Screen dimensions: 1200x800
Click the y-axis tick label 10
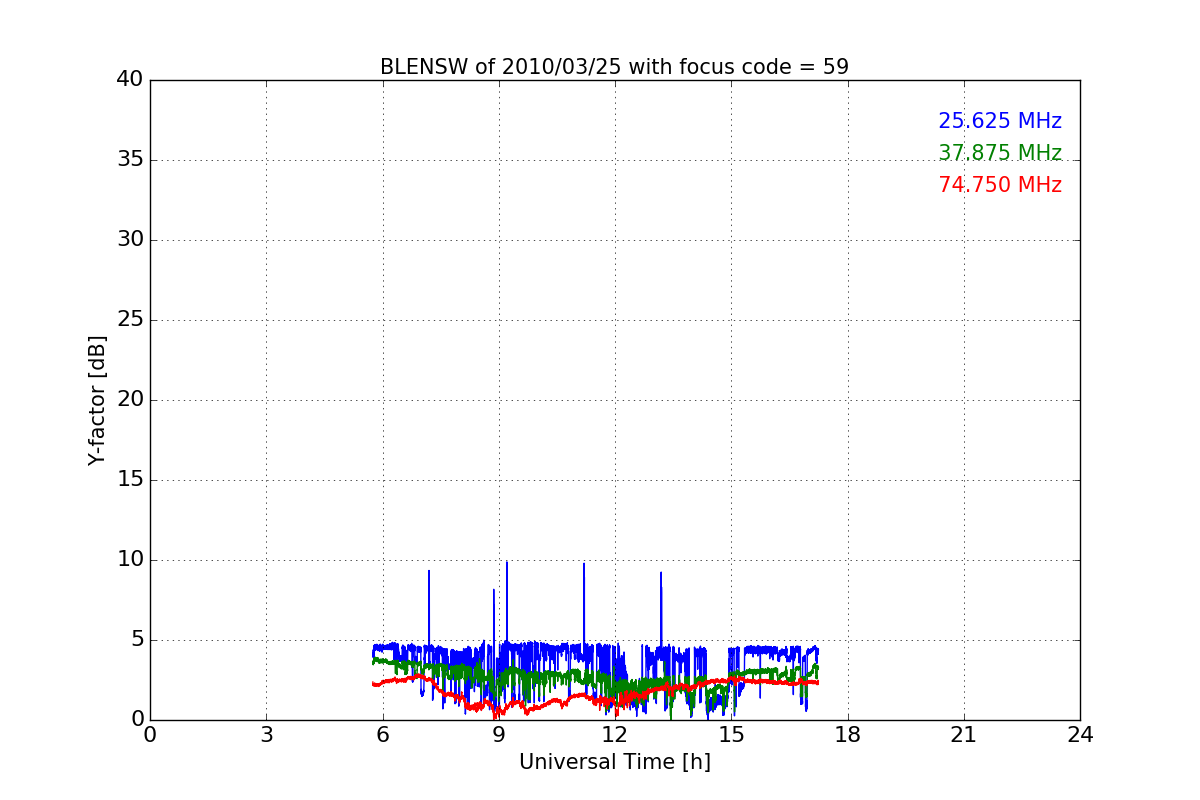tap(130, 560)
